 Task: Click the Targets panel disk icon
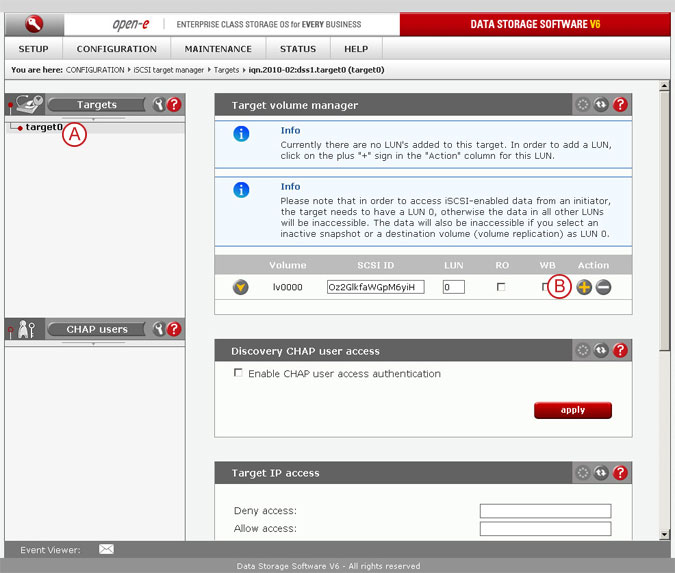[29, 104]
